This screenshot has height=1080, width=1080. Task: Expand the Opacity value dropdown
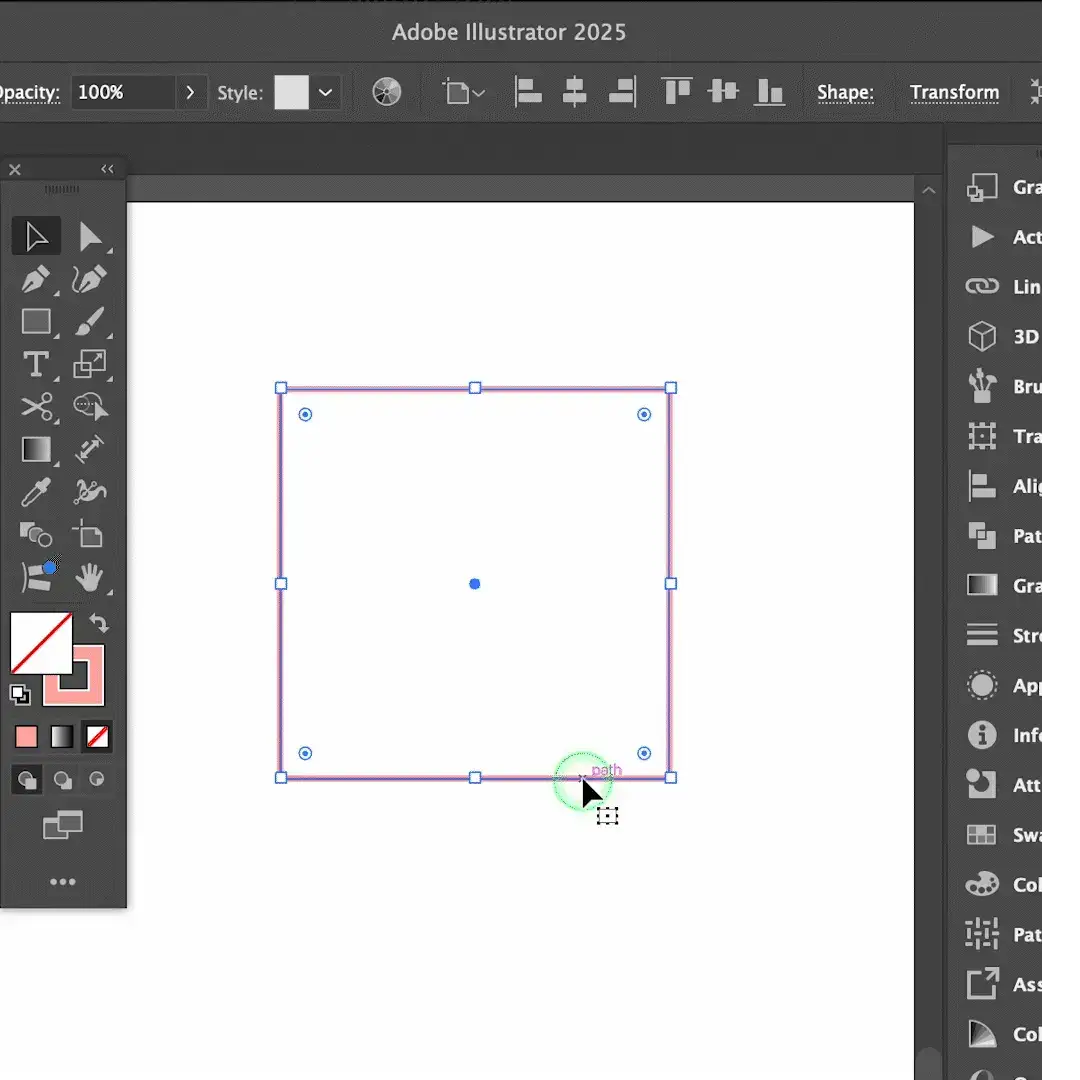coord(190,92)
